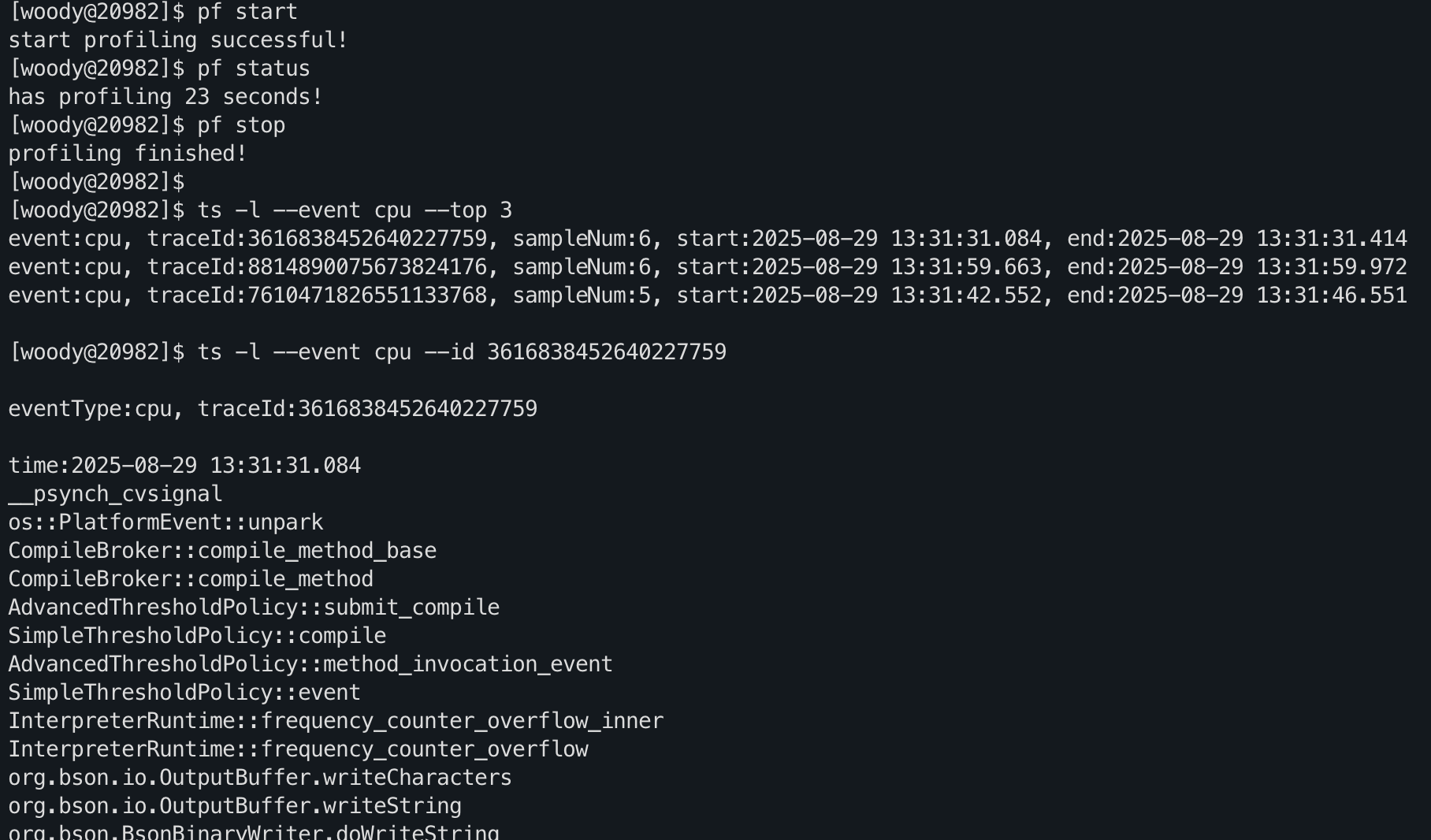Viewport: 1431px width, 840px height.
Task: Click the 'pf start' command text
Action: [247, 12]
